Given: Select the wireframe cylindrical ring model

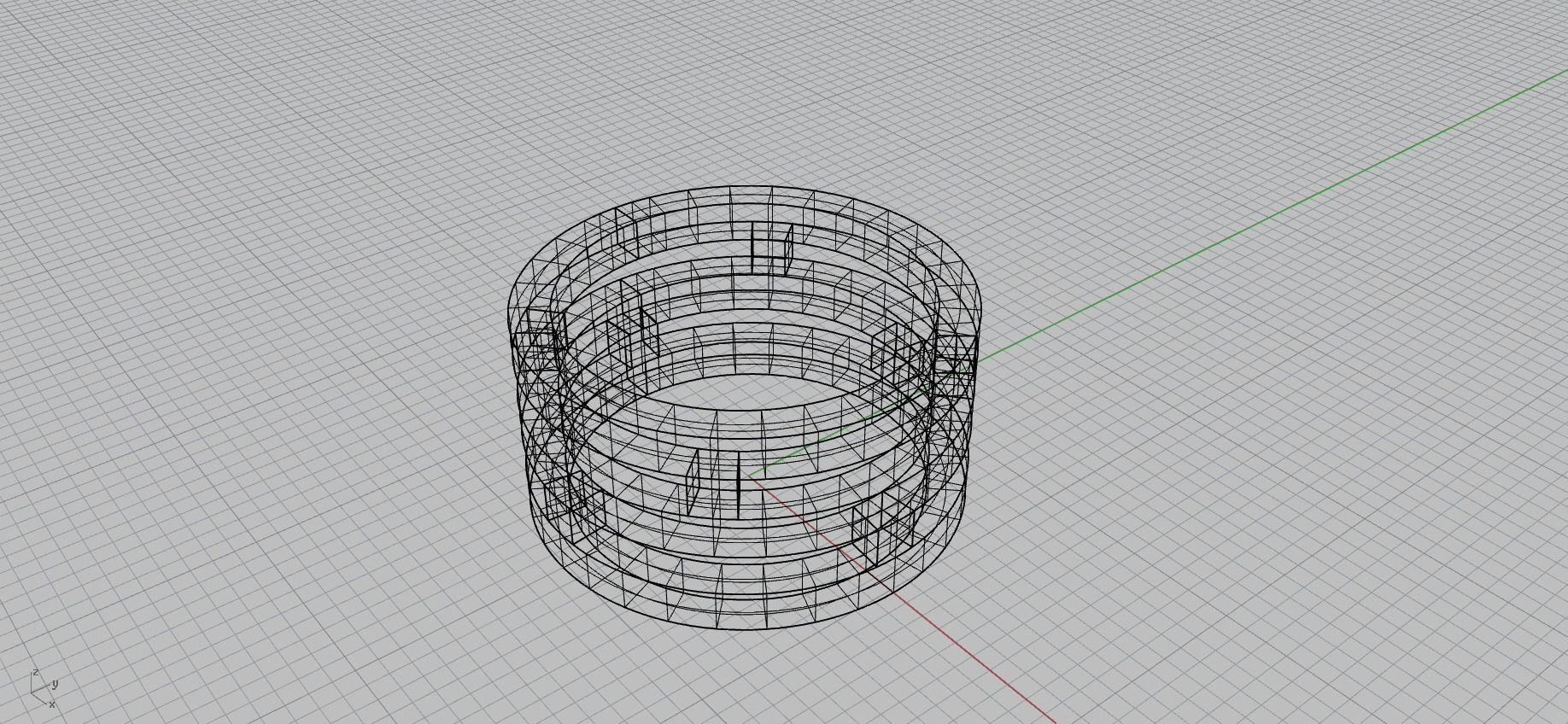Looking at the screenshot, I should [745, 407].
